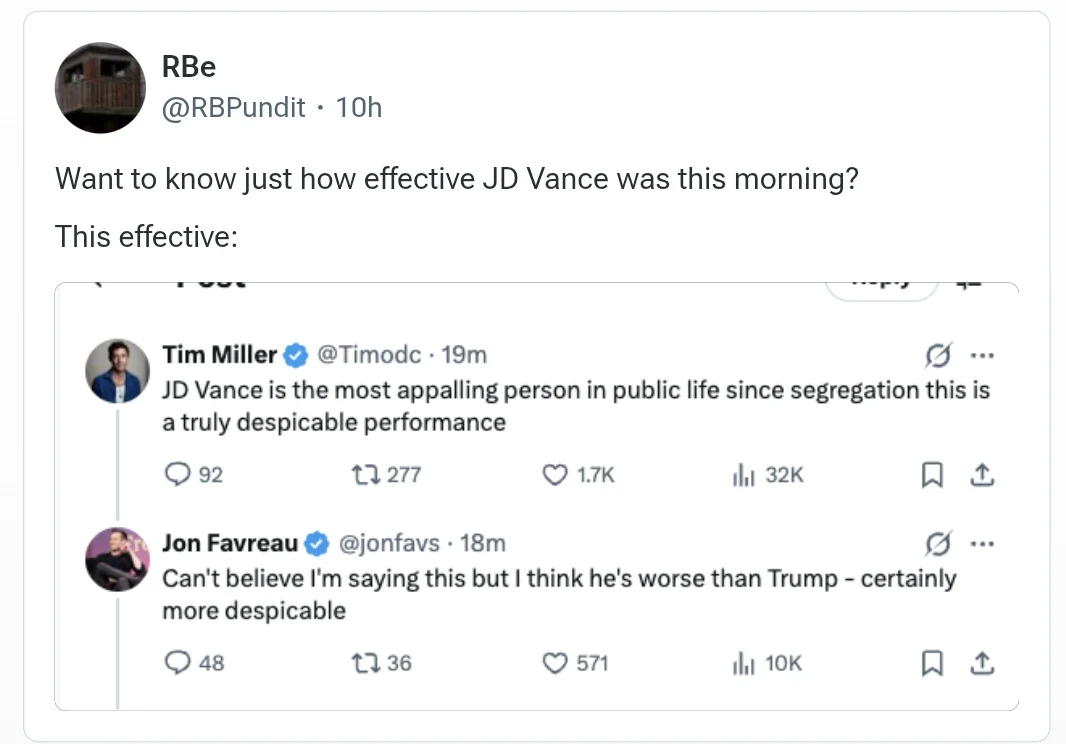Open Tim Miller's display name link

tap(219, 354)
